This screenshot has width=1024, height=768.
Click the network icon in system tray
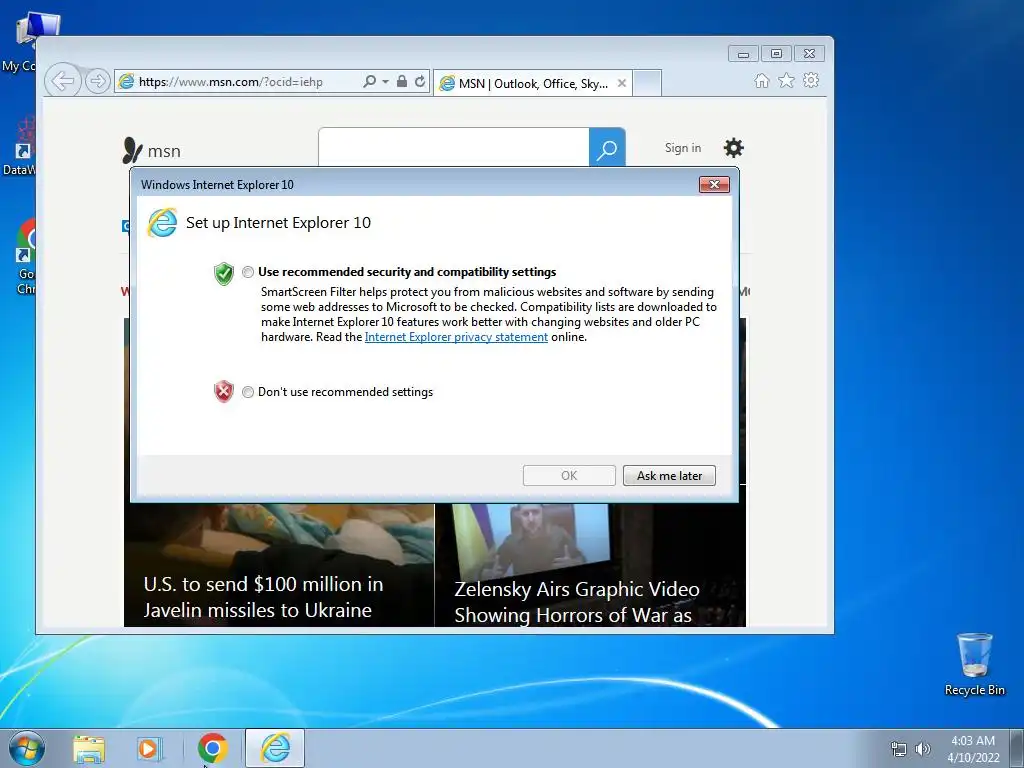point(899,749)
